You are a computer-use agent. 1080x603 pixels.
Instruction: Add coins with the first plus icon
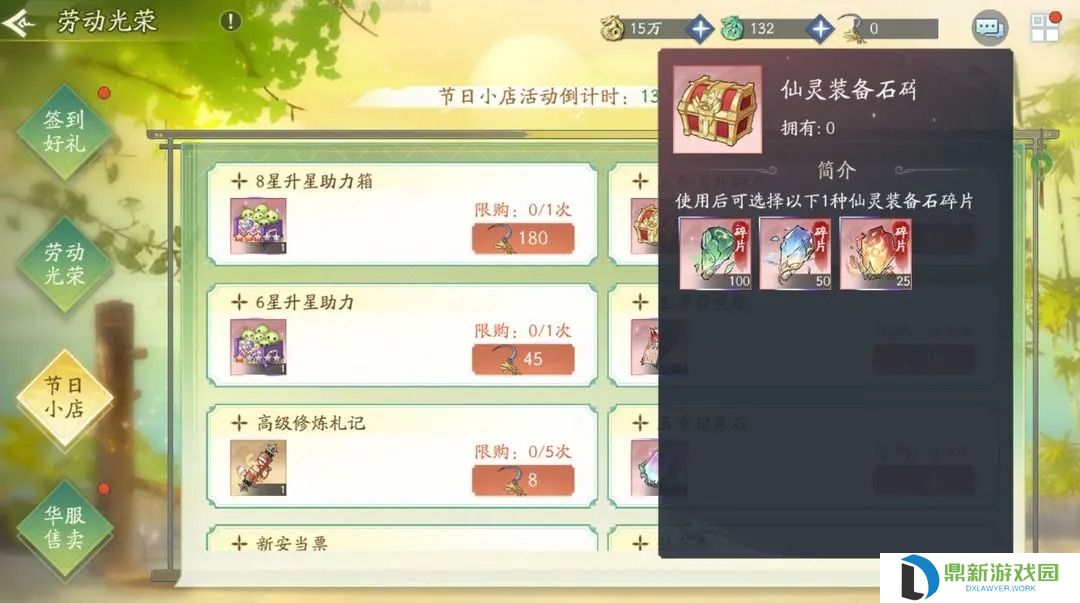700,29
